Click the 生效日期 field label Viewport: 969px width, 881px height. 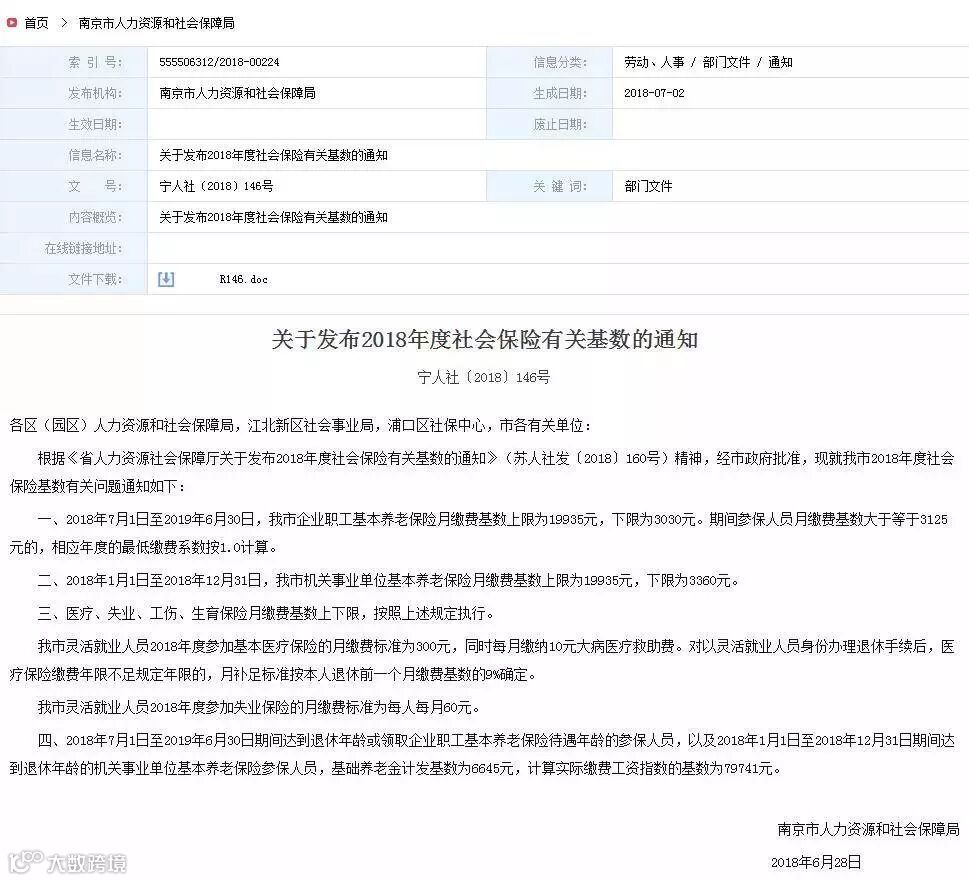coord(95,124)
